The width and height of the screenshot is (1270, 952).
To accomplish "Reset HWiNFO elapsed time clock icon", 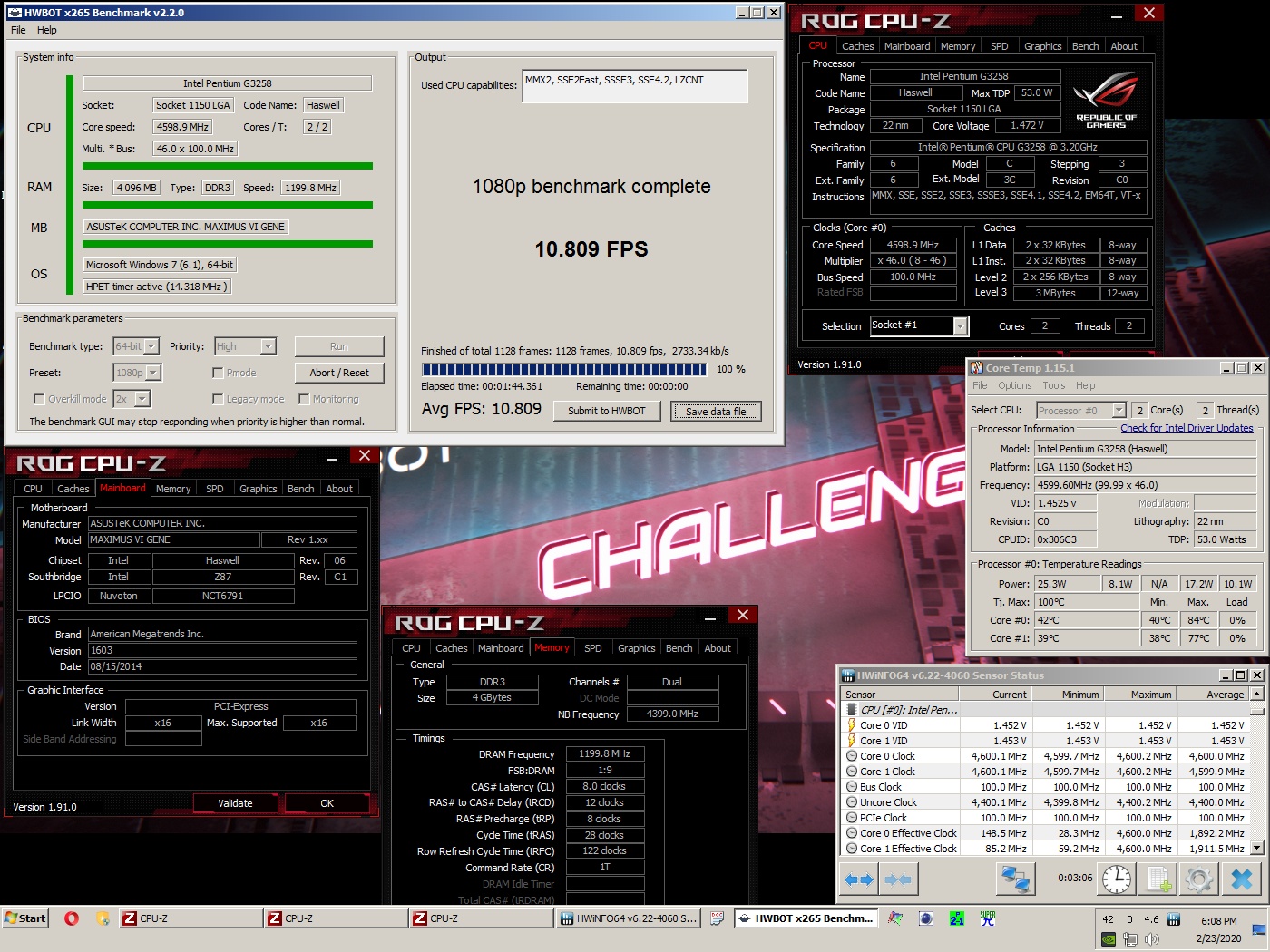I will [x=1117, y=879].
